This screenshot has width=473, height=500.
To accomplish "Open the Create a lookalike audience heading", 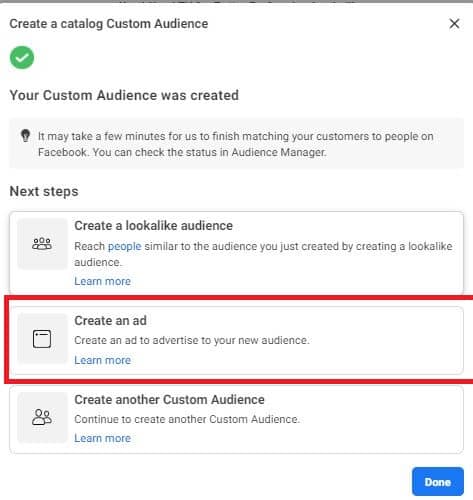I will click(x=153, y=226).
